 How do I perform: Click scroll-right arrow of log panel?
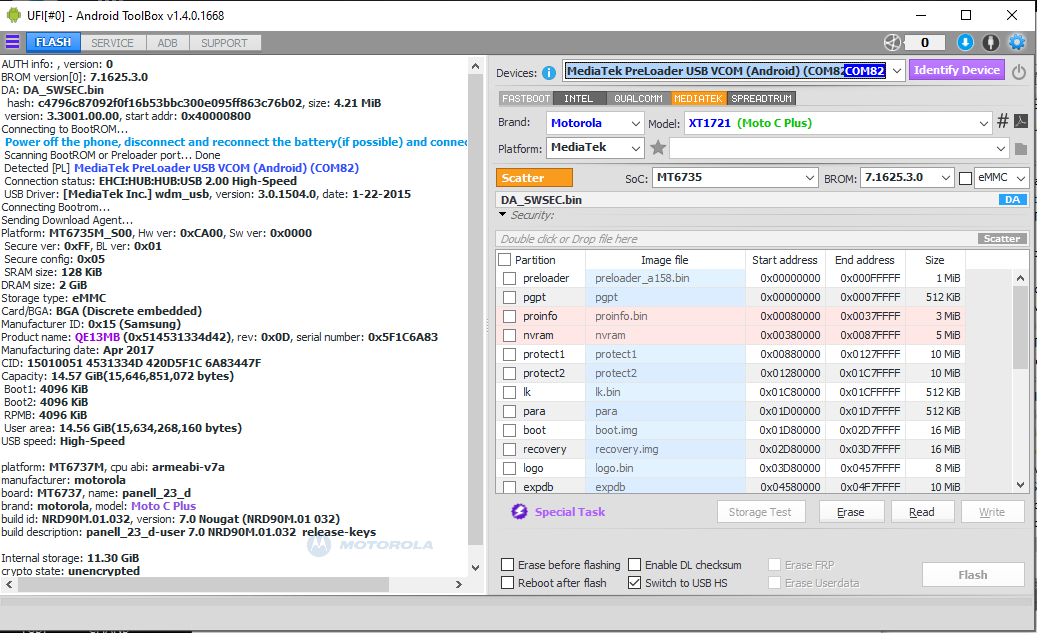(458, 585)
